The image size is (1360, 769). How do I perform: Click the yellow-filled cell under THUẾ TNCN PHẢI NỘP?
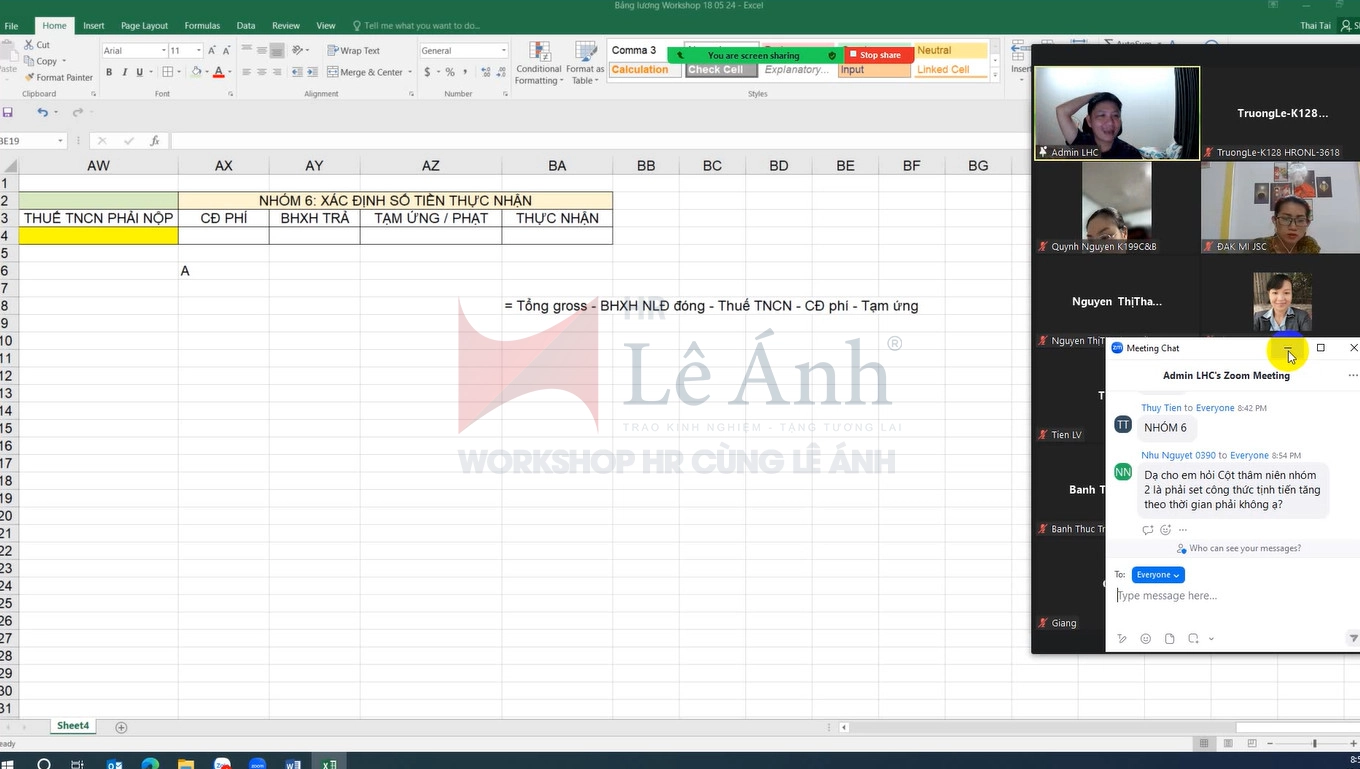pos(98,236)
